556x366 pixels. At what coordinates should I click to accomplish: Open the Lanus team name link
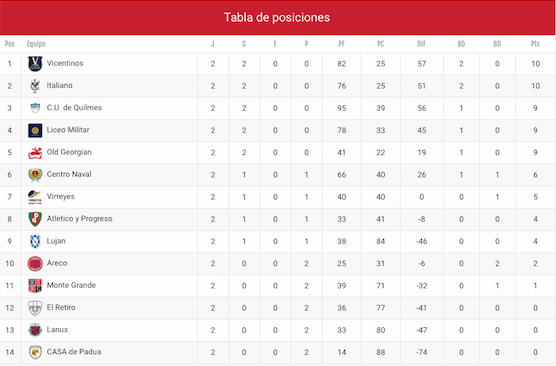pos(57,330)
